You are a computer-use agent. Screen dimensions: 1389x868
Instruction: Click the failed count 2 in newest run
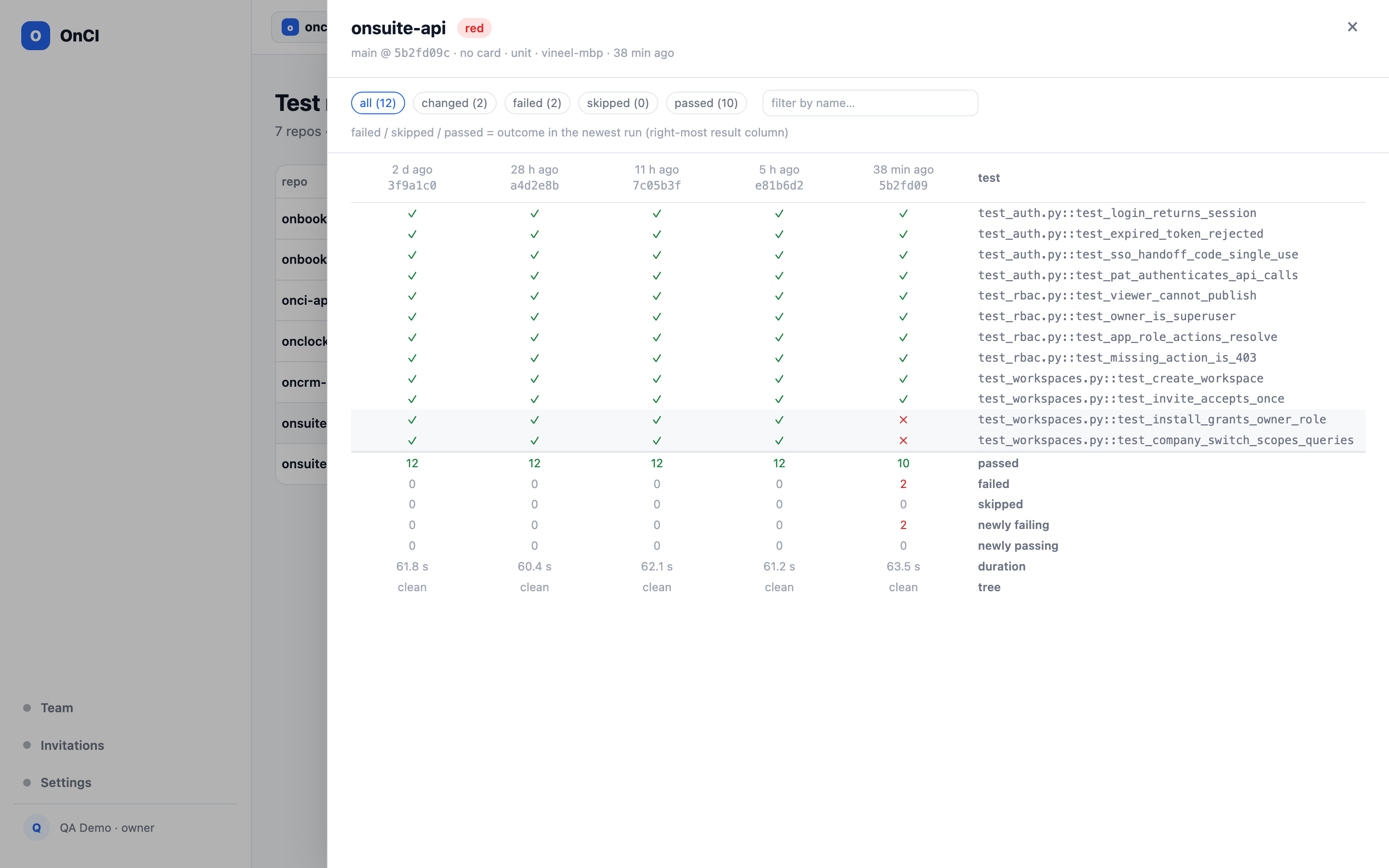[903, 484]
